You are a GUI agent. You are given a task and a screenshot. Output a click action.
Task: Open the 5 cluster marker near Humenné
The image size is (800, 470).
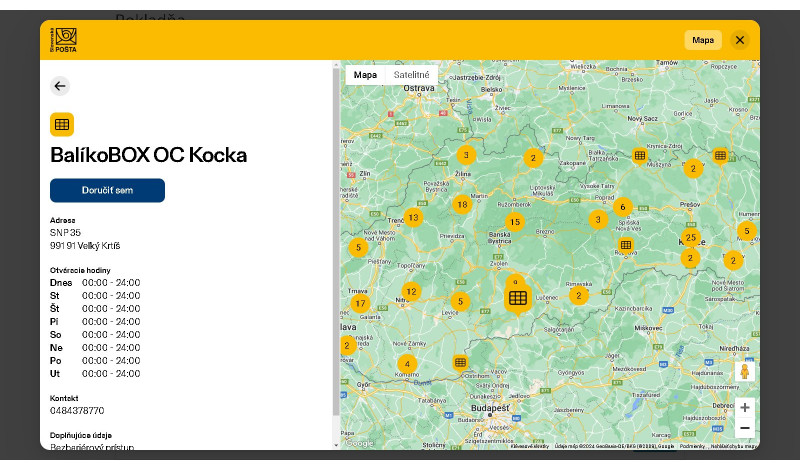[747, 231]
